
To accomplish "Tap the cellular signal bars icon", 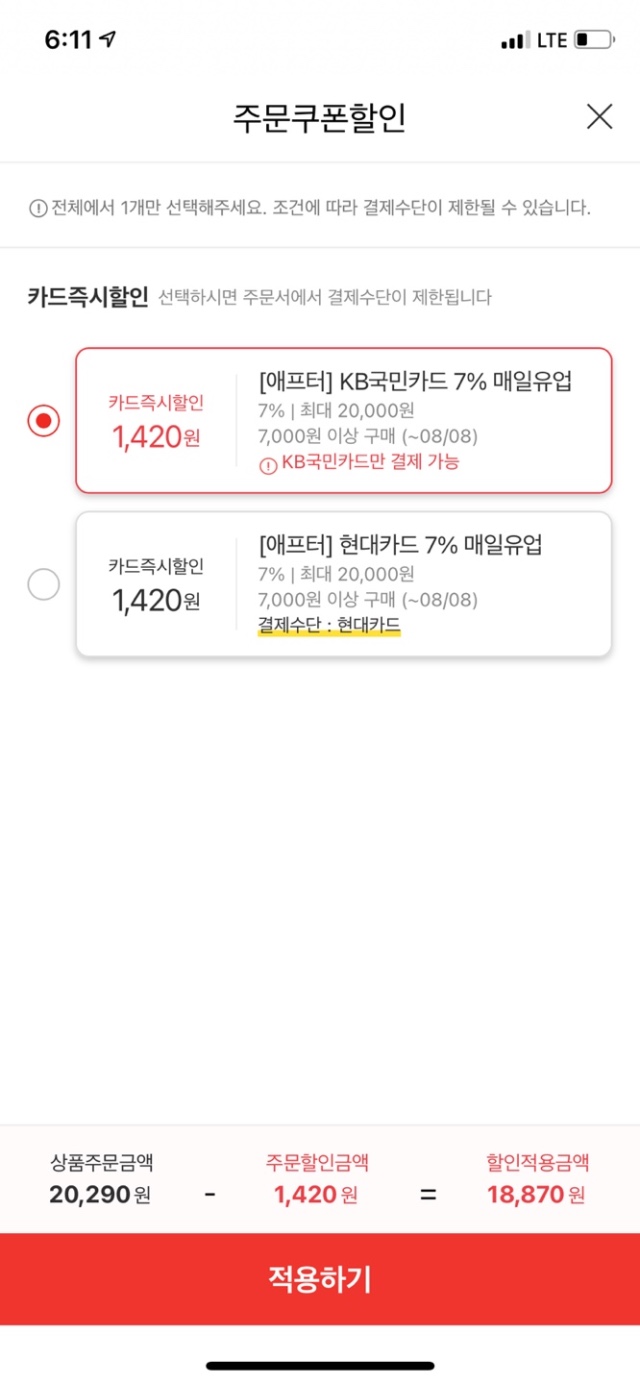I will tap(514, 41).
